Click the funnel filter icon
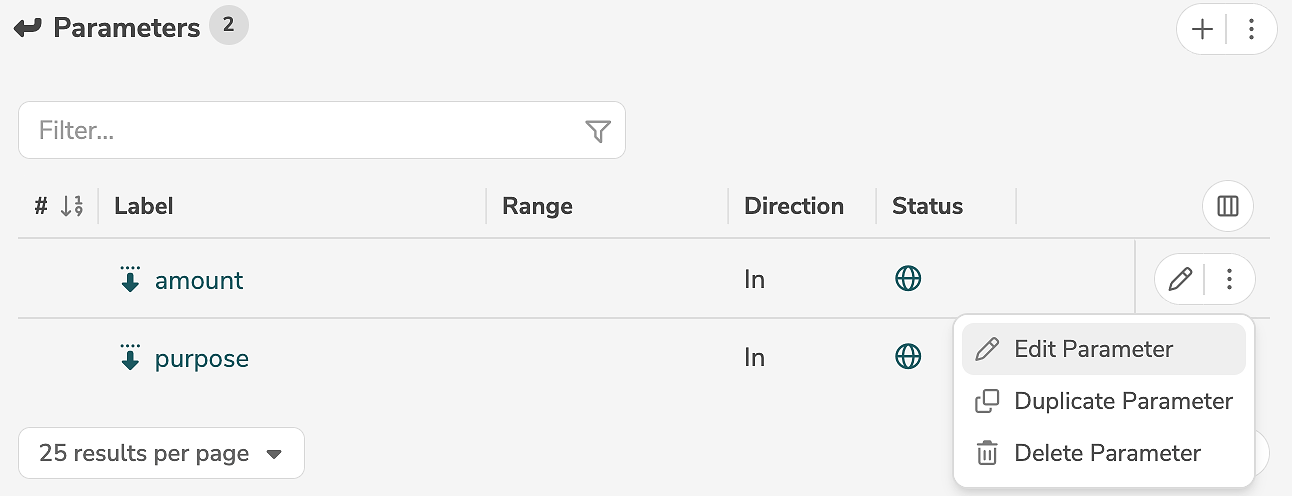 (x=597, y=131)
